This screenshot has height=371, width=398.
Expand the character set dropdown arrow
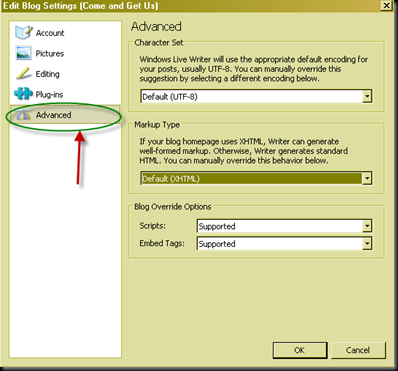point(367,97)
